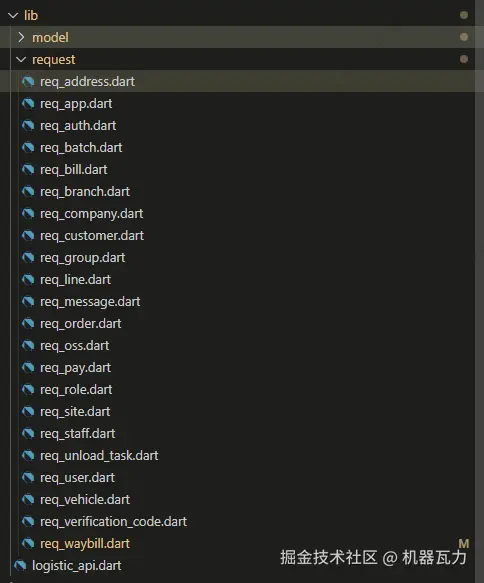Click Dart icon beside req_address.dart
The image size is (484, 583).
click(28, 81)
